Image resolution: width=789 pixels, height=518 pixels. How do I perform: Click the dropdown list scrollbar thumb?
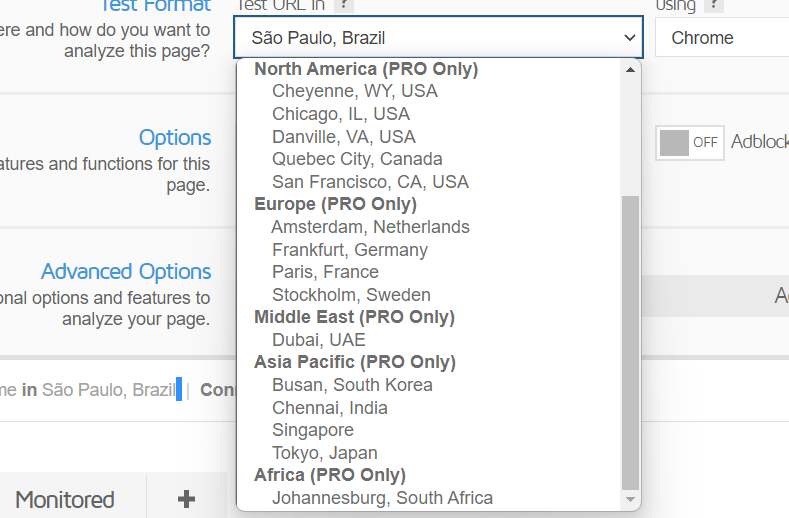pyautogui.click(x=630, y=342)
